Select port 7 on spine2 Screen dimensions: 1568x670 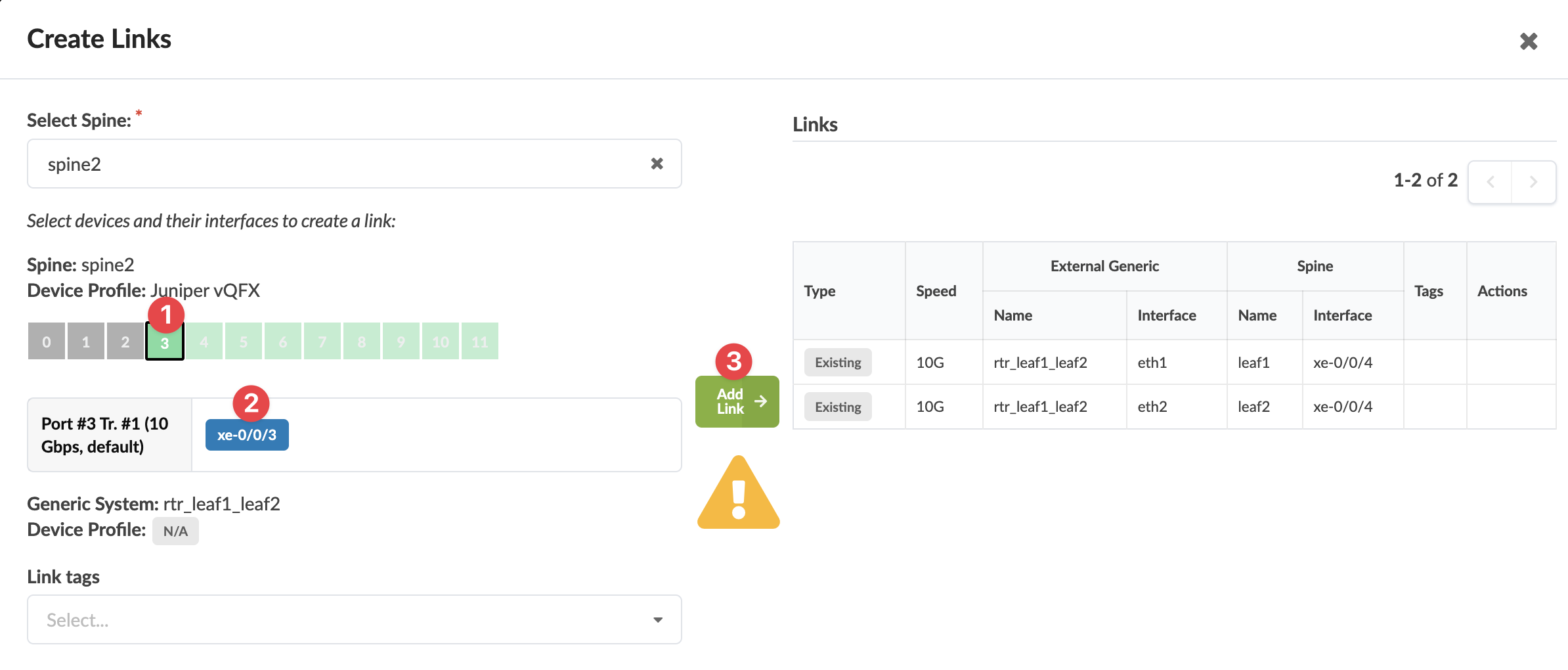point(322,342)
